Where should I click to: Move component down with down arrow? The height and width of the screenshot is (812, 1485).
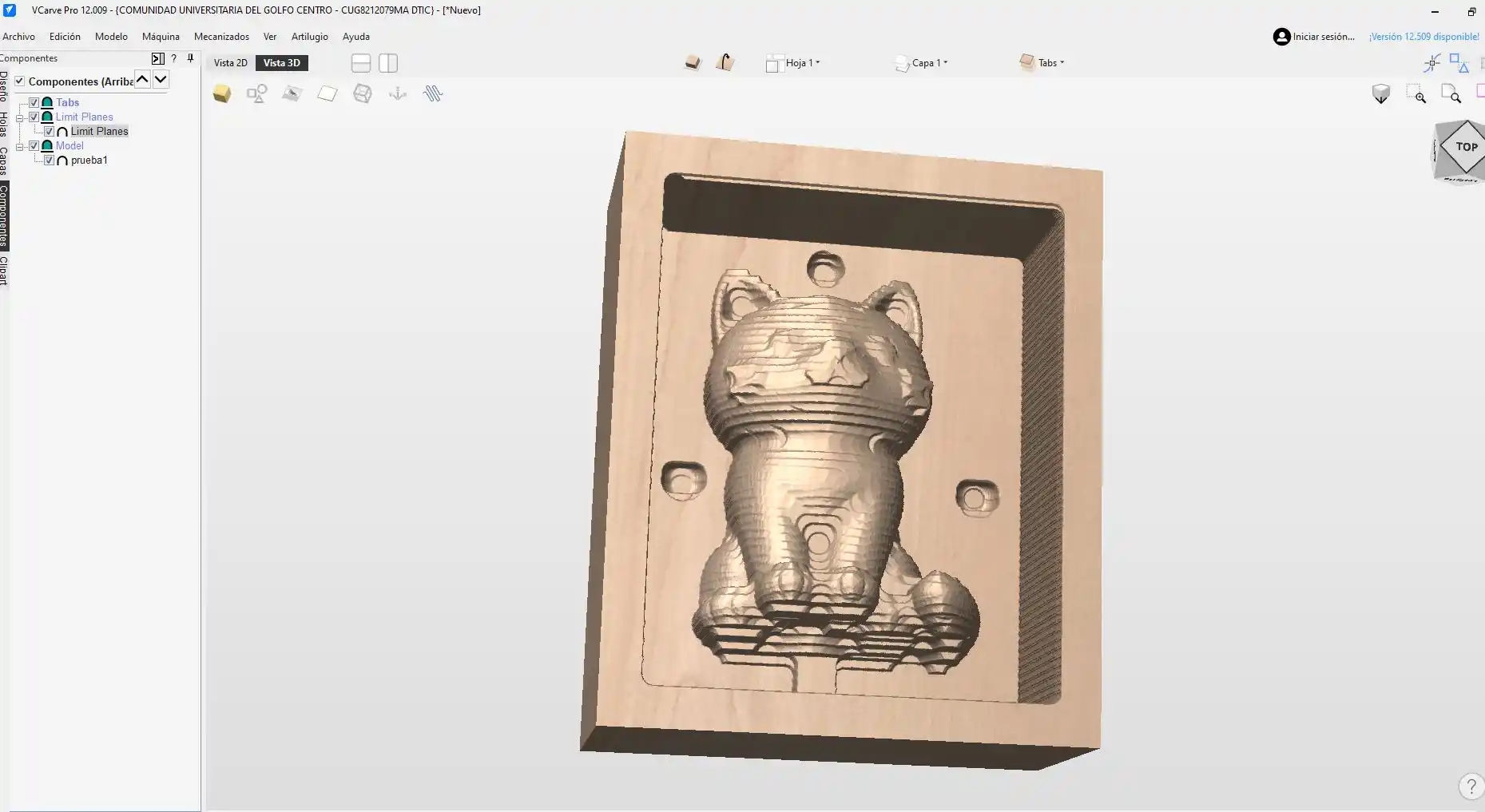pos(161,79)
